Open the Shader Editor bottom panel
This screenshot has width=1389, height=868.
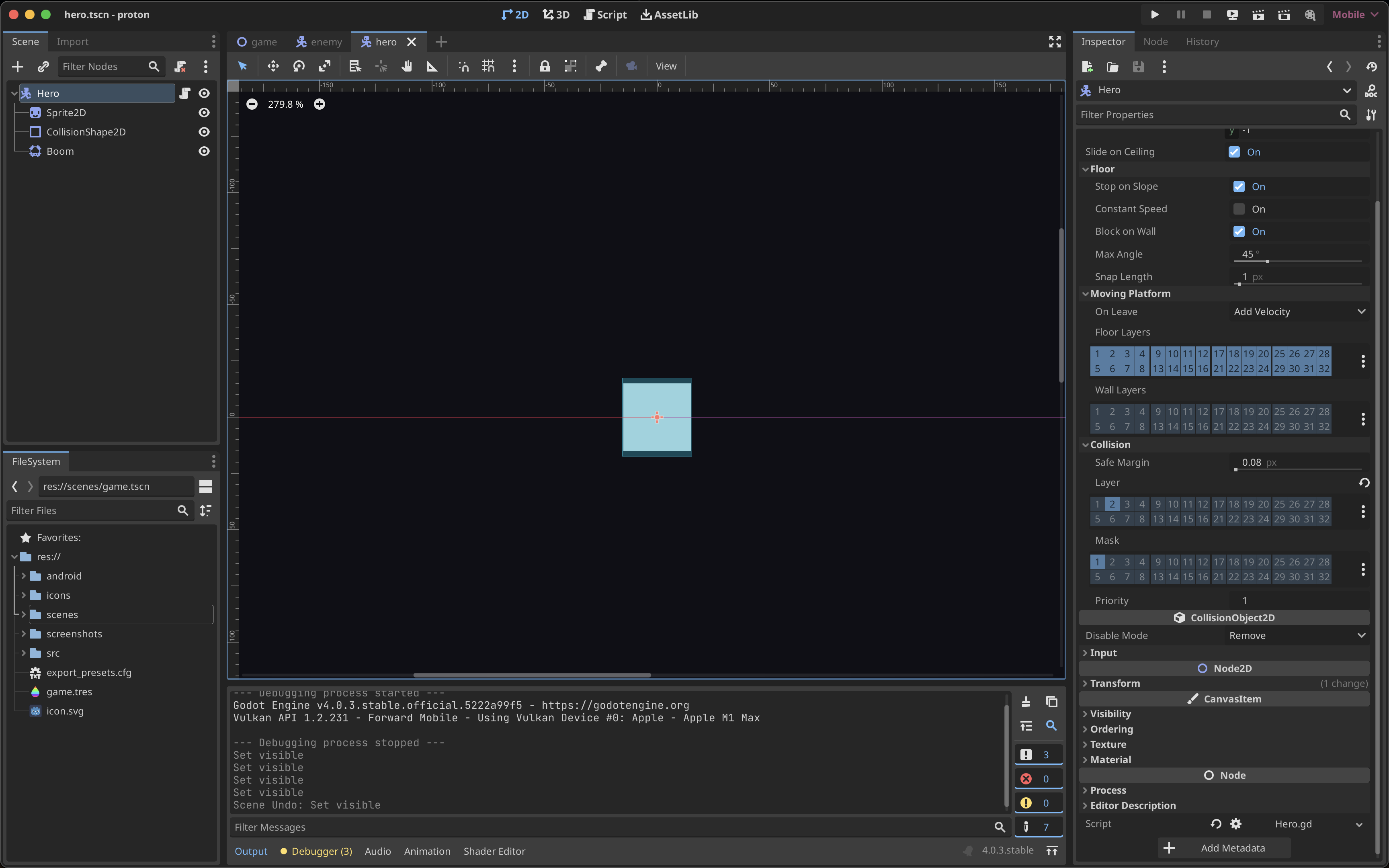pyautogui.click(x=494, y=852)
